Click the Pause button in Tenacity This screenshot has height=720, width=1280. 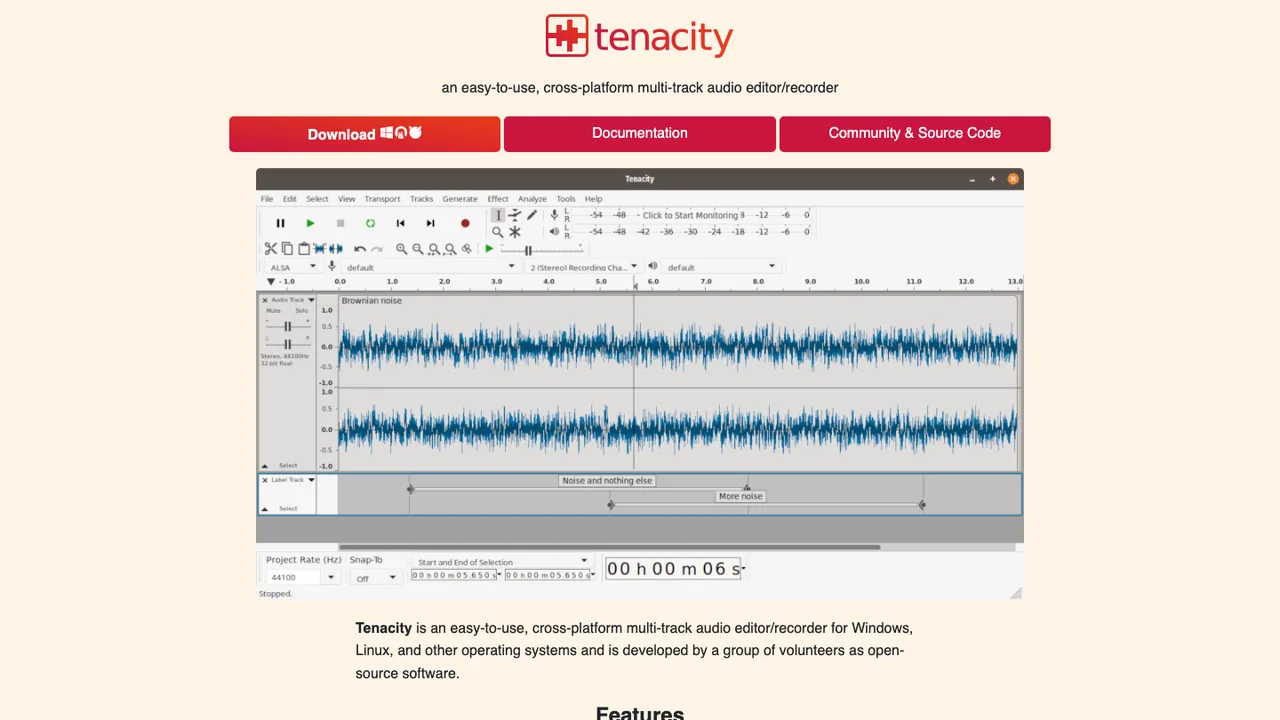point(280,223)
